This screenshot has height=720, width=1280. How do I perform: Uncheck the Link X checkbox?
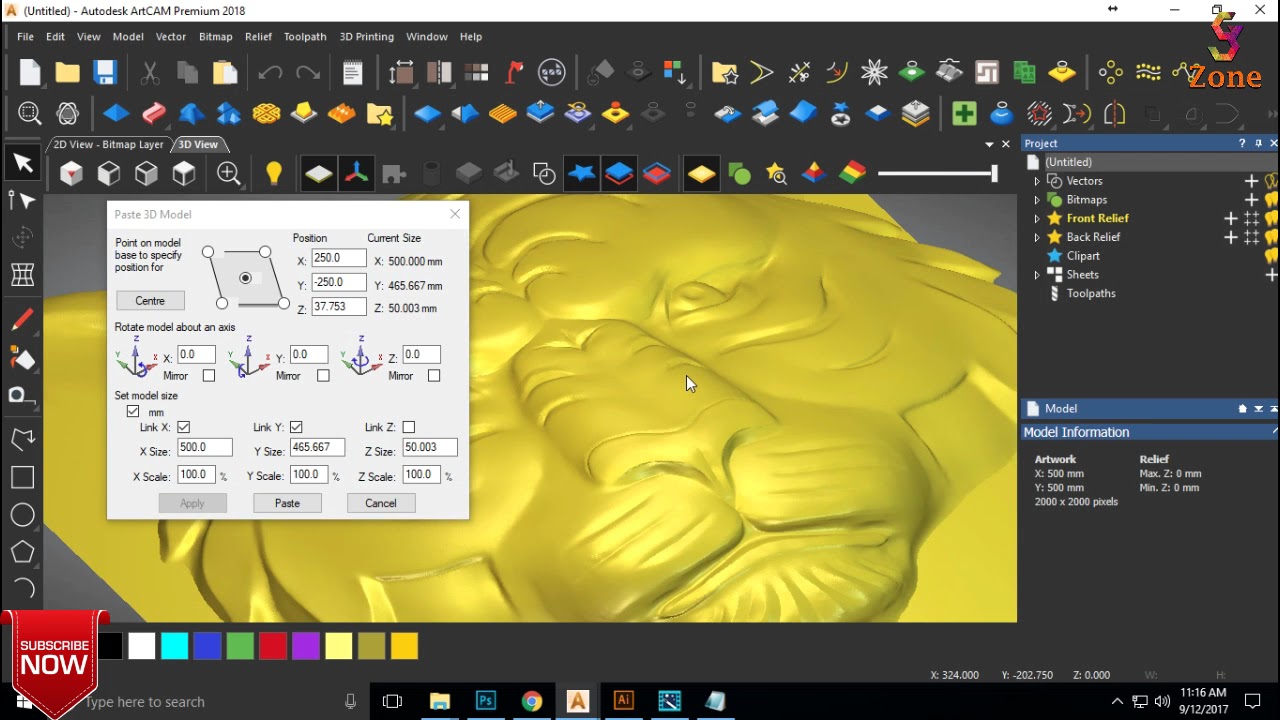pos(184,428)
